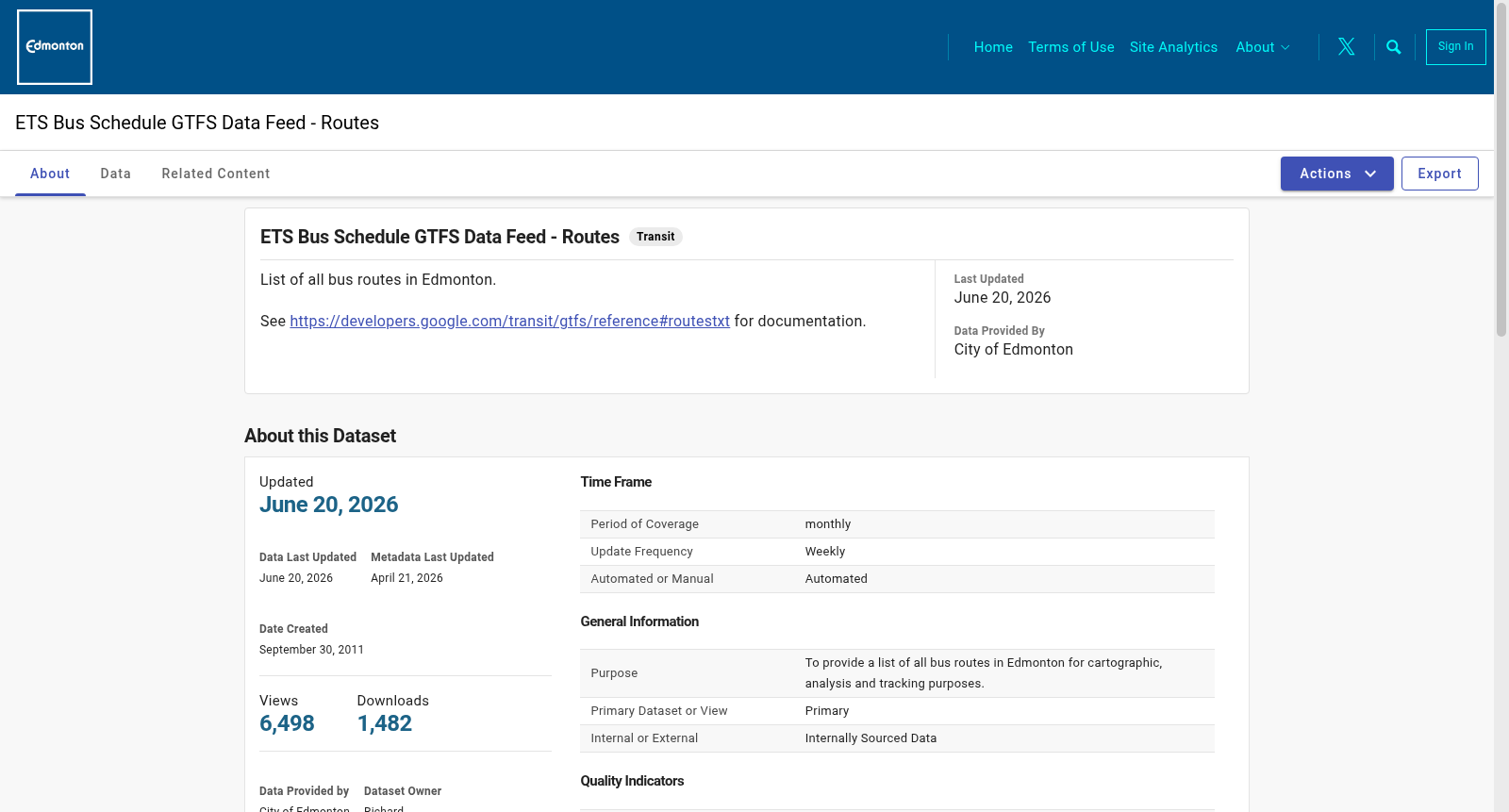Click the 'Quality Indicators' section heading
The width and height of the screenshot is (1509, 812).
click(632, 781)
